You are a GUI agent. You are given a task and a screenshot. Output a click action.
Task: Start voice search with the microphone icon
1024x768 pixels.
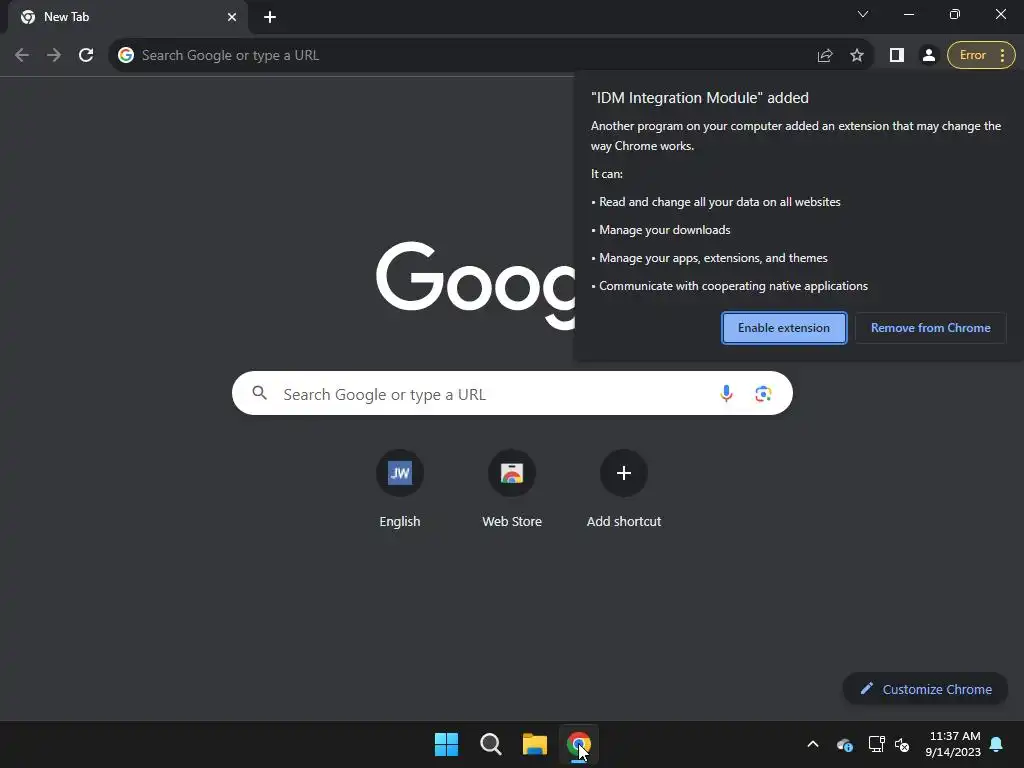pyautogui.click(x=726, y=393)
